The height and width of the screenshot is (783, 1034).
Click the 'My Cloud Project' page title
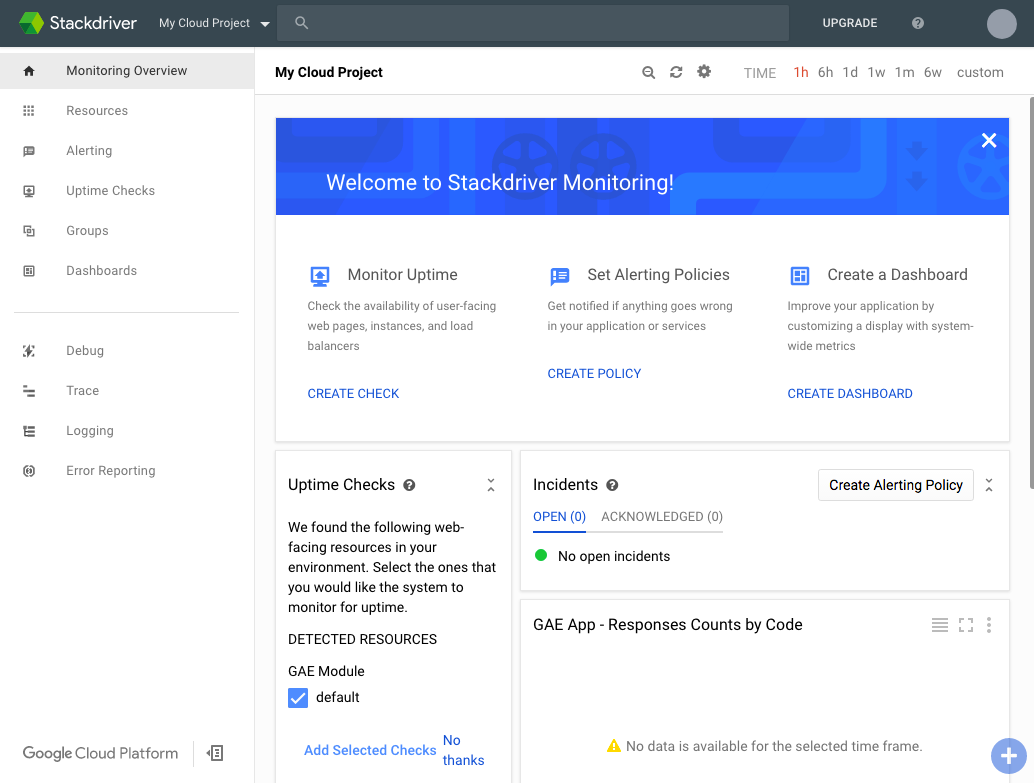click(328, 73)
